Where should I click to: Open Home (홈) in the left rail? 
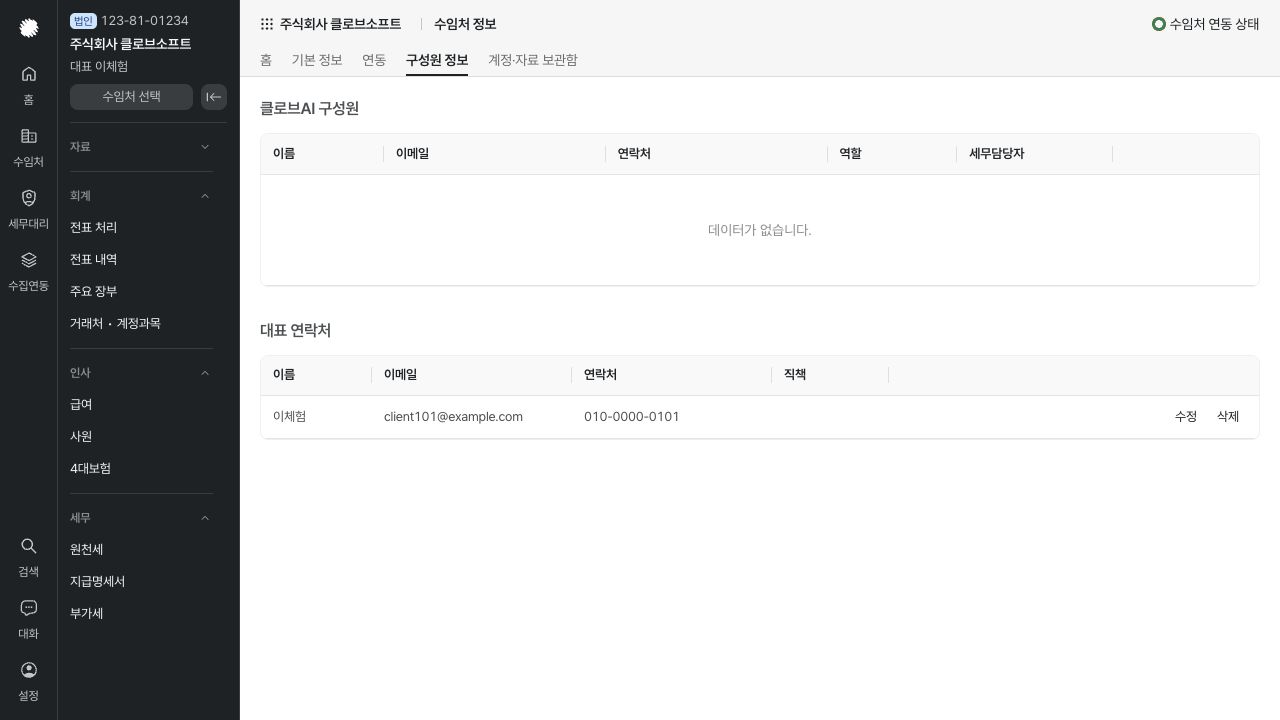point(29,85)
